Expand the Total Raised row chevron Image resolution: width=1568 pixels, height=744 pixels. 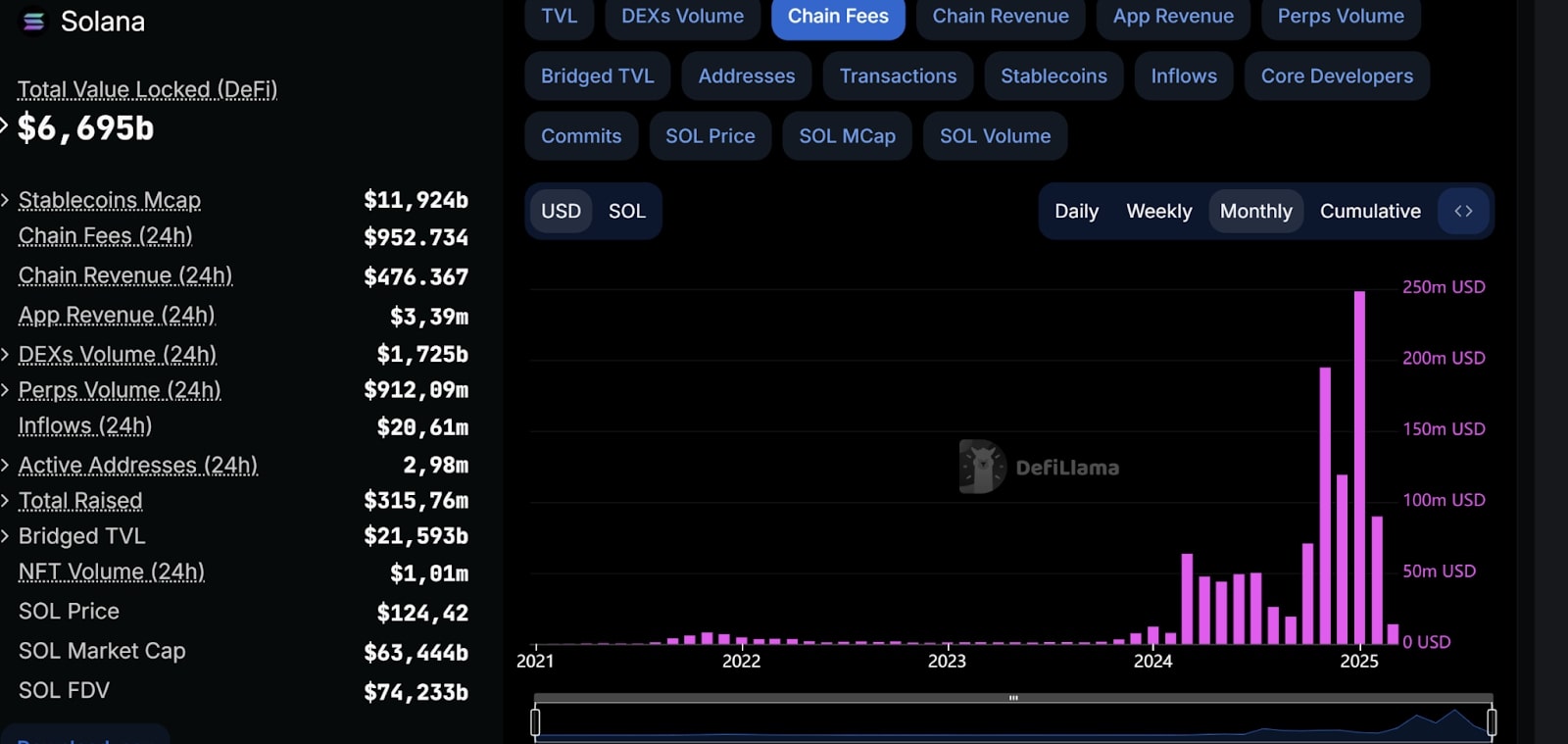coord(5,500)
